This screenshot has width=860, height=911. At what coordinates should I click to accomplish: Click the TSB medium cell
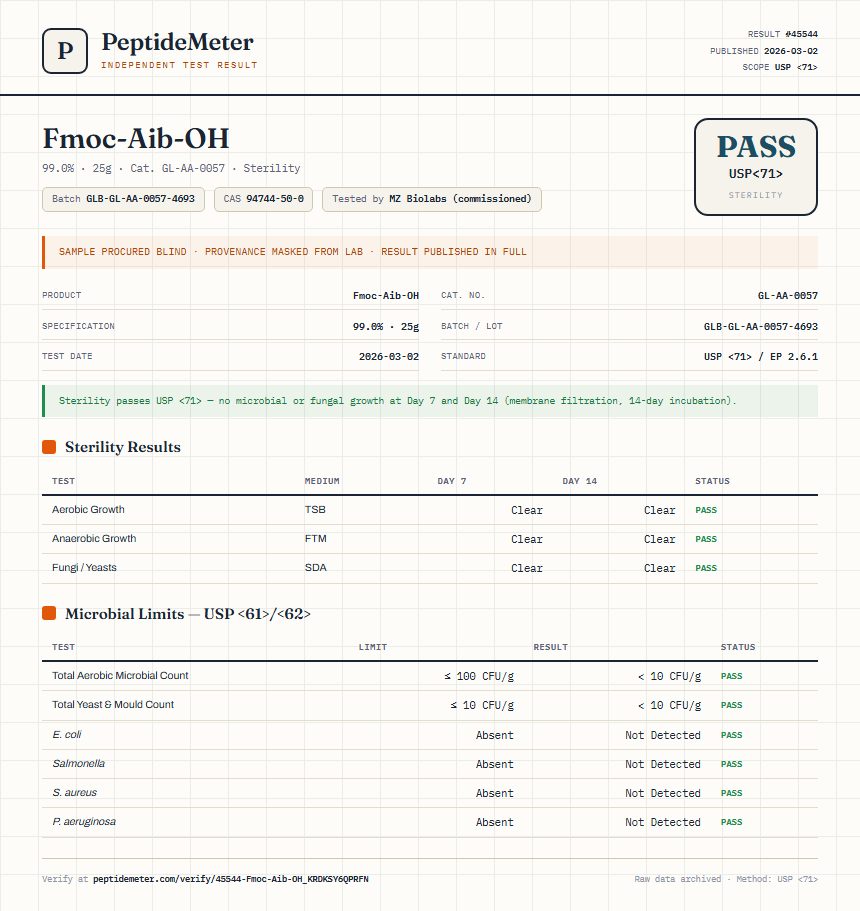(x=316, y=510)
